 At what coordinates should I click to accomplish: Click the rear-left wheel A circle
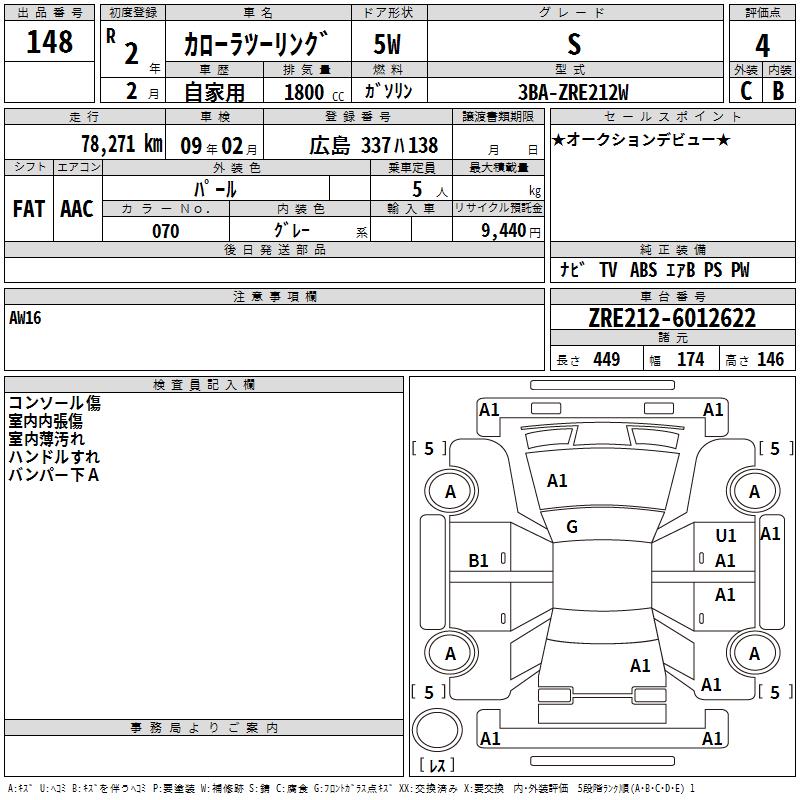coord(451,653)
